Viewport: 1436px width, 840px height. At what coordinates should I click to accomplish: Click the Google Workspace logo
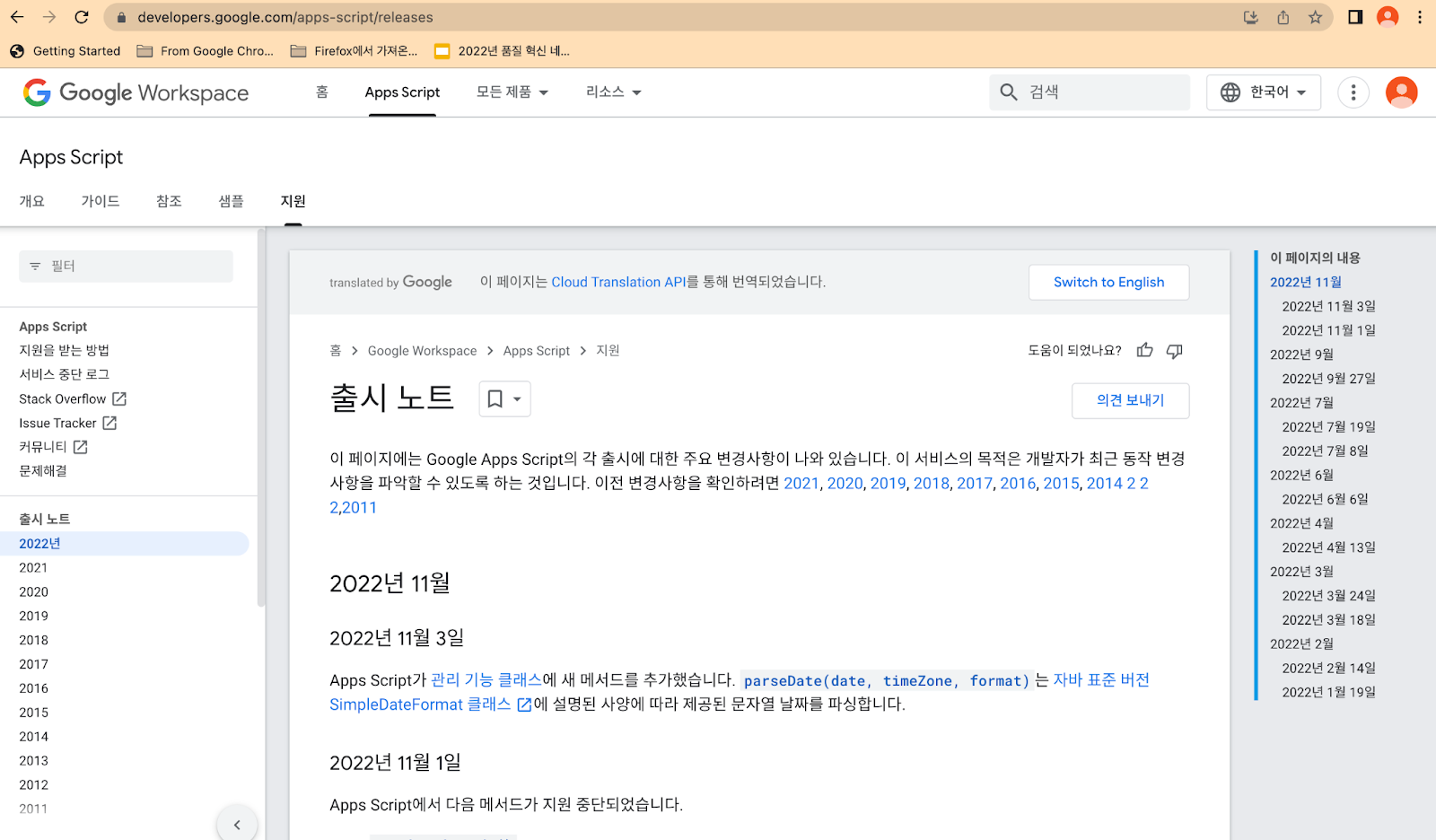[x=136, y=92]
